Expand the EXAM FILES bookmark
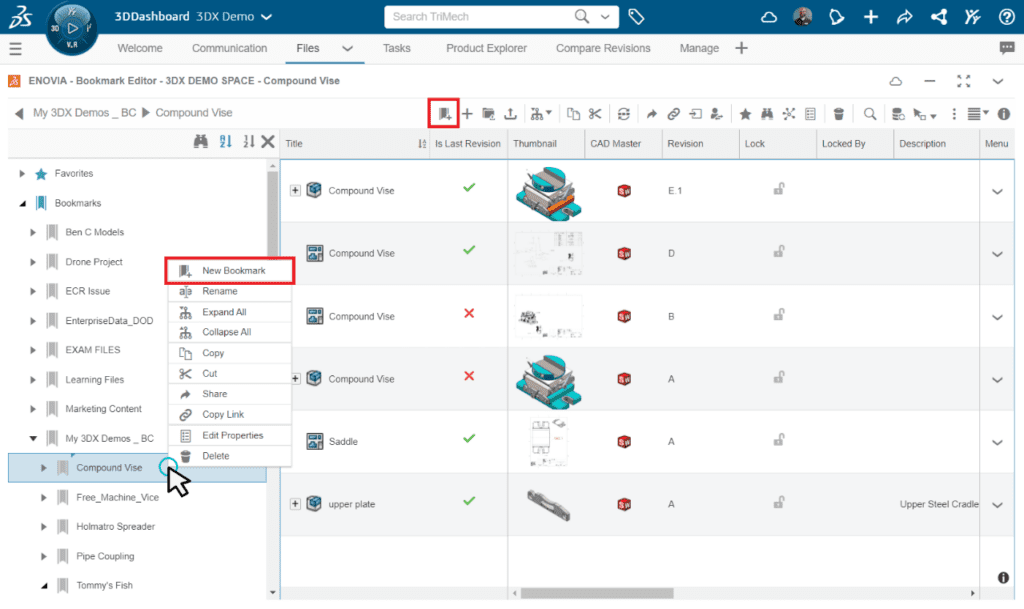 (x=33, y=351)
